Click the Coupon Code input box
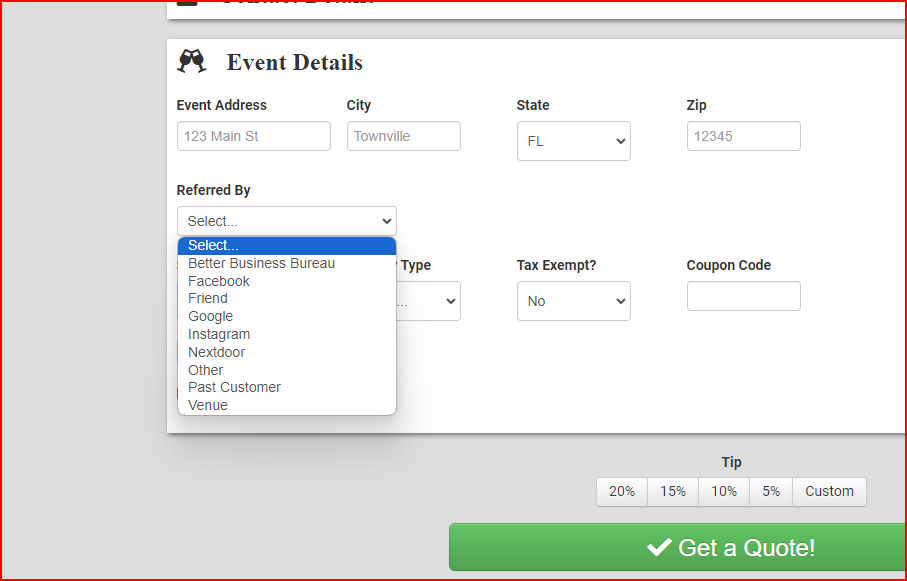The width and height of the screenshot is (907, 581). click(743, 296)
